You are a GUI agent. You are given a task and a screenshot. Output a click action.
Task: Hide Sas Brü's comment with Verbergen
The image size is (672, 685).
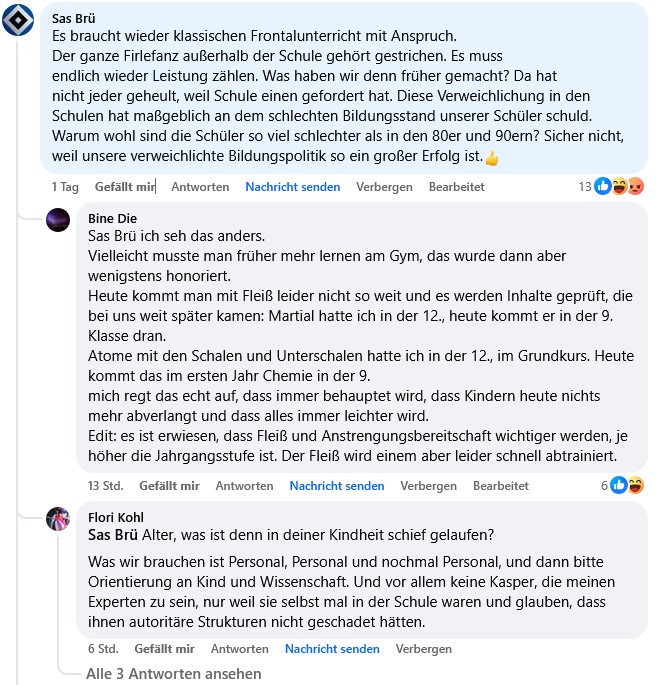click(x=384, y=187)
